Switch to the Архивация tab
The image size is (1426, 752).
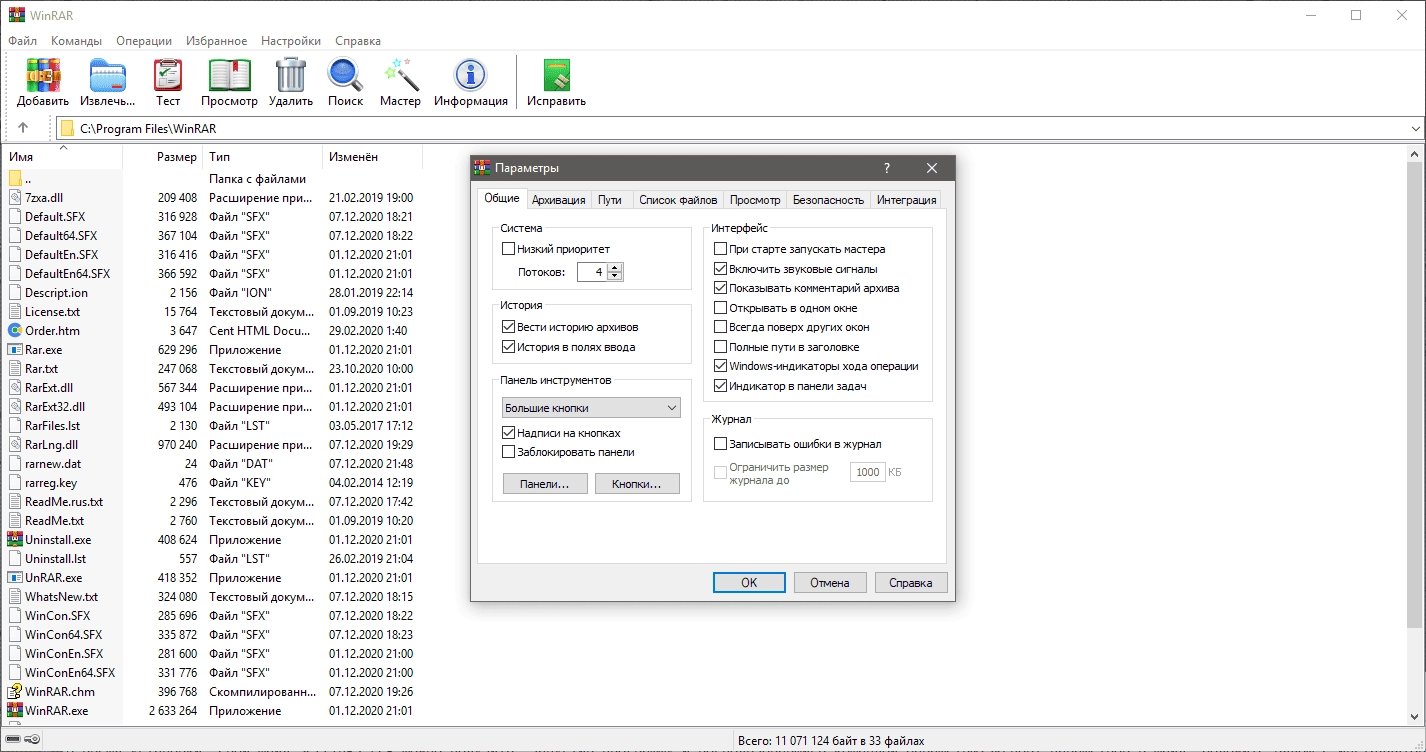pyautogui.click(x=559, y=200)
